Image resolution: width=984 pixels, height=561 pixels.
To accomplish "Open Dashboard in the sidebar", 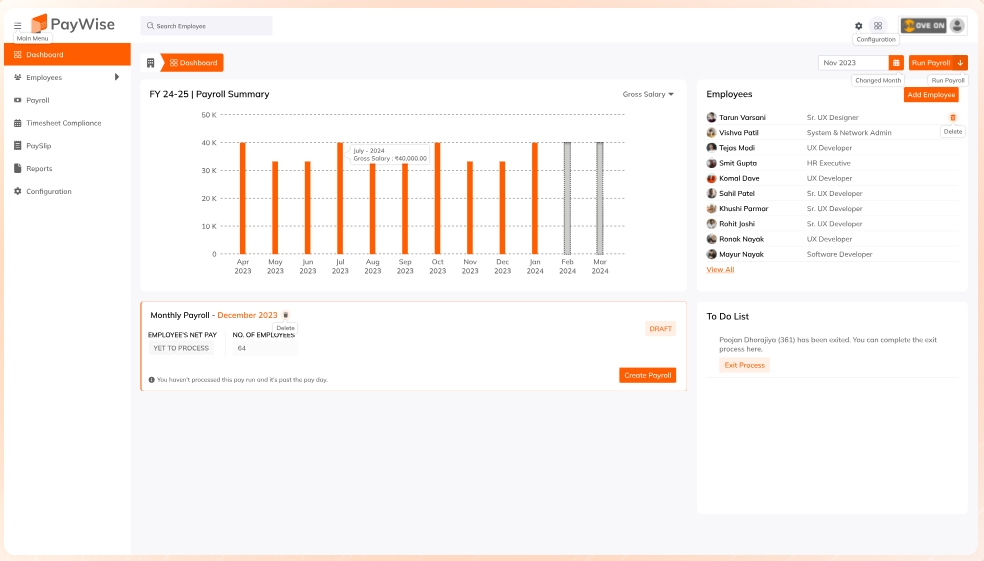I will tap(67, 55).
